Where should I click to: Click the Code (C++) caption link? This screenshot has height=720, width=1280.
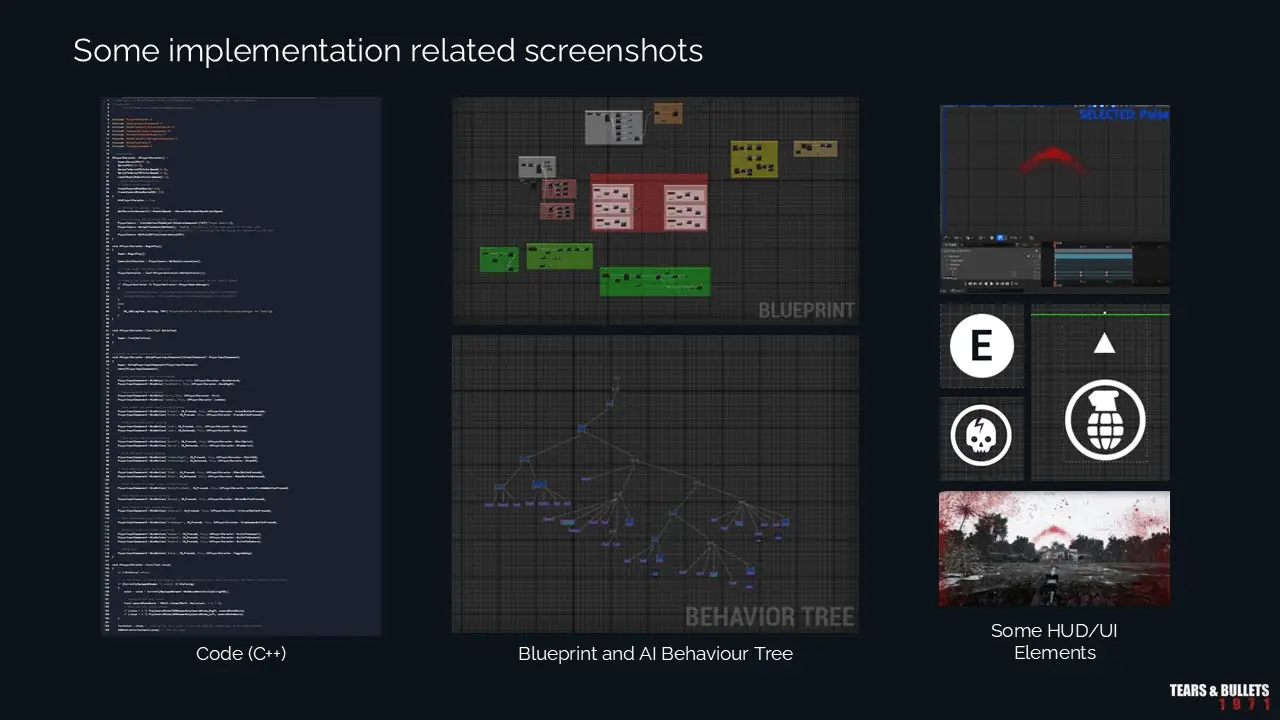coord(240,653)
